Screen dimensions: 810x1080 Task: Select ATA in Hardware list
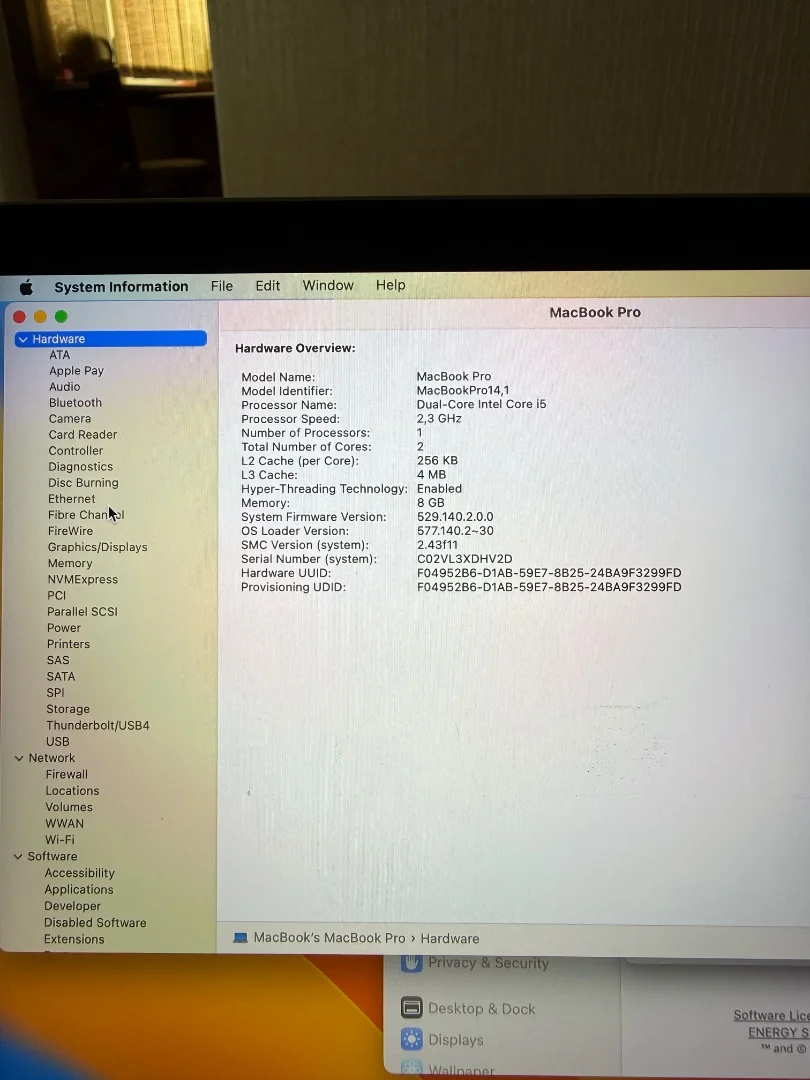60,355
